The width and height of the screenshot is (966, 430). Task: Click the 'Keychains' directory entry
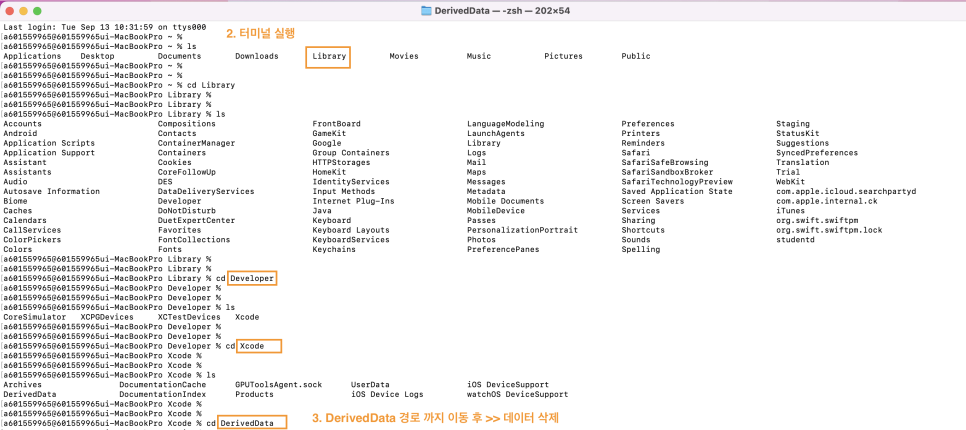(x=334, y=249)
